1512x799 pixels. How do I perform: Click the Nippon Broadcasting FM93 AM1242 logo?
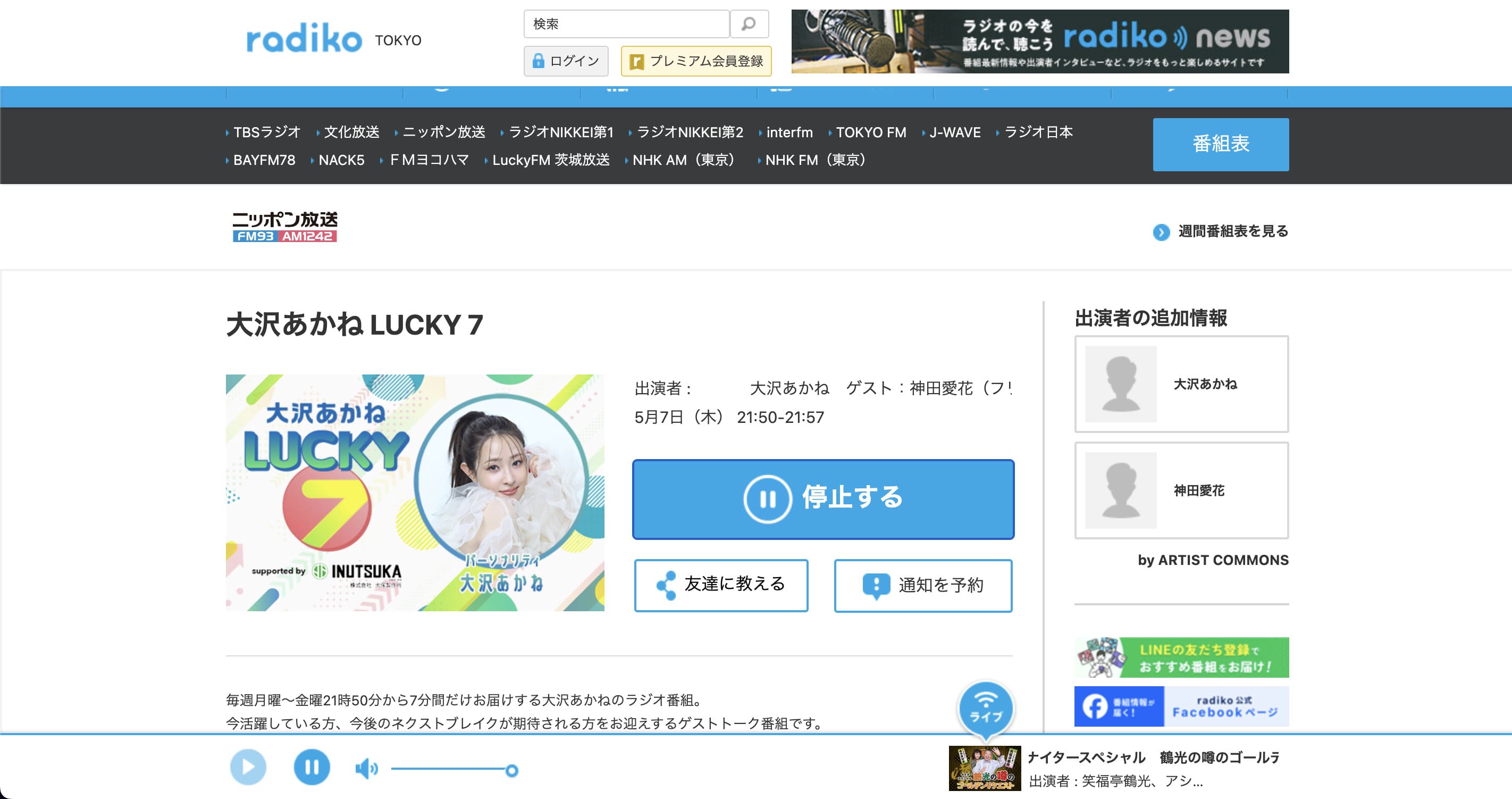(284, 227)
